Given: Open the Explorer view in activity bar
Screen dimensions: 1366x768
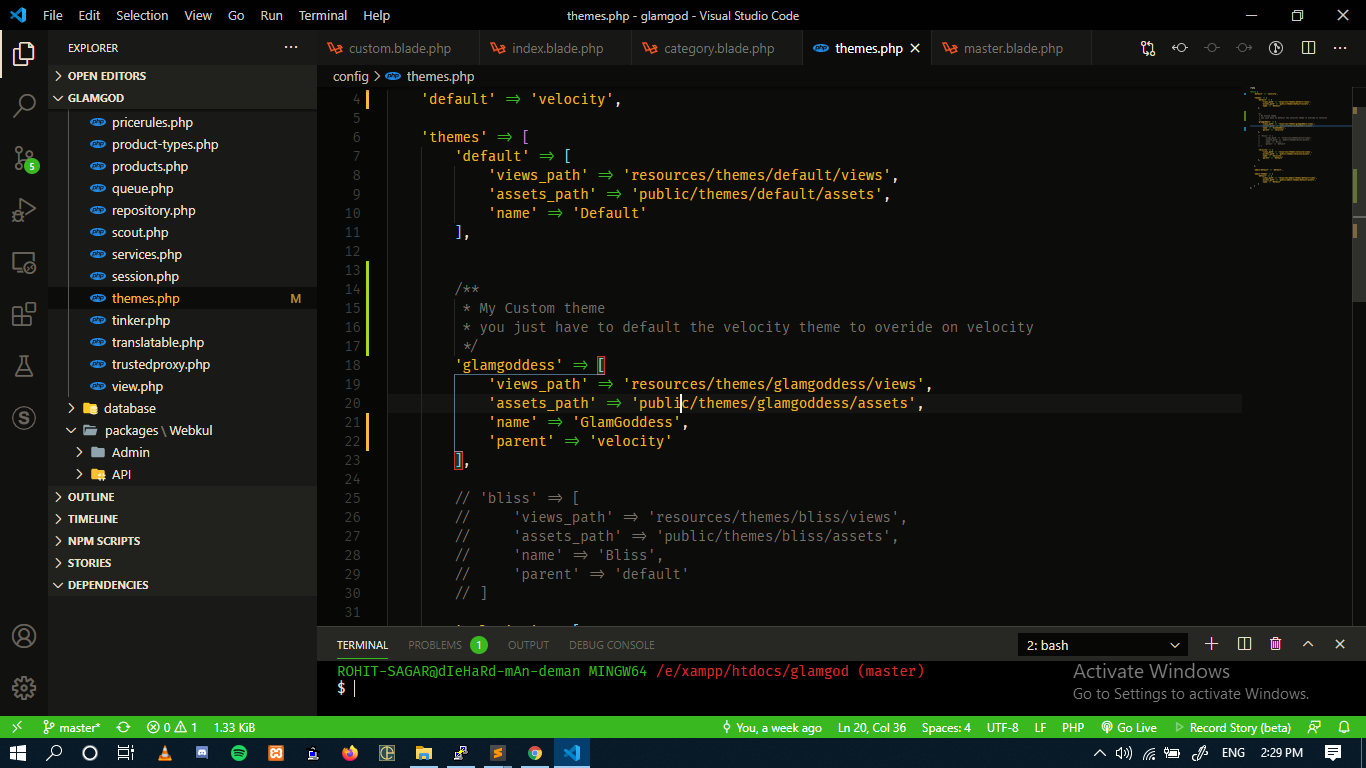Looking at the screenshot, I should tap(24, 54).
